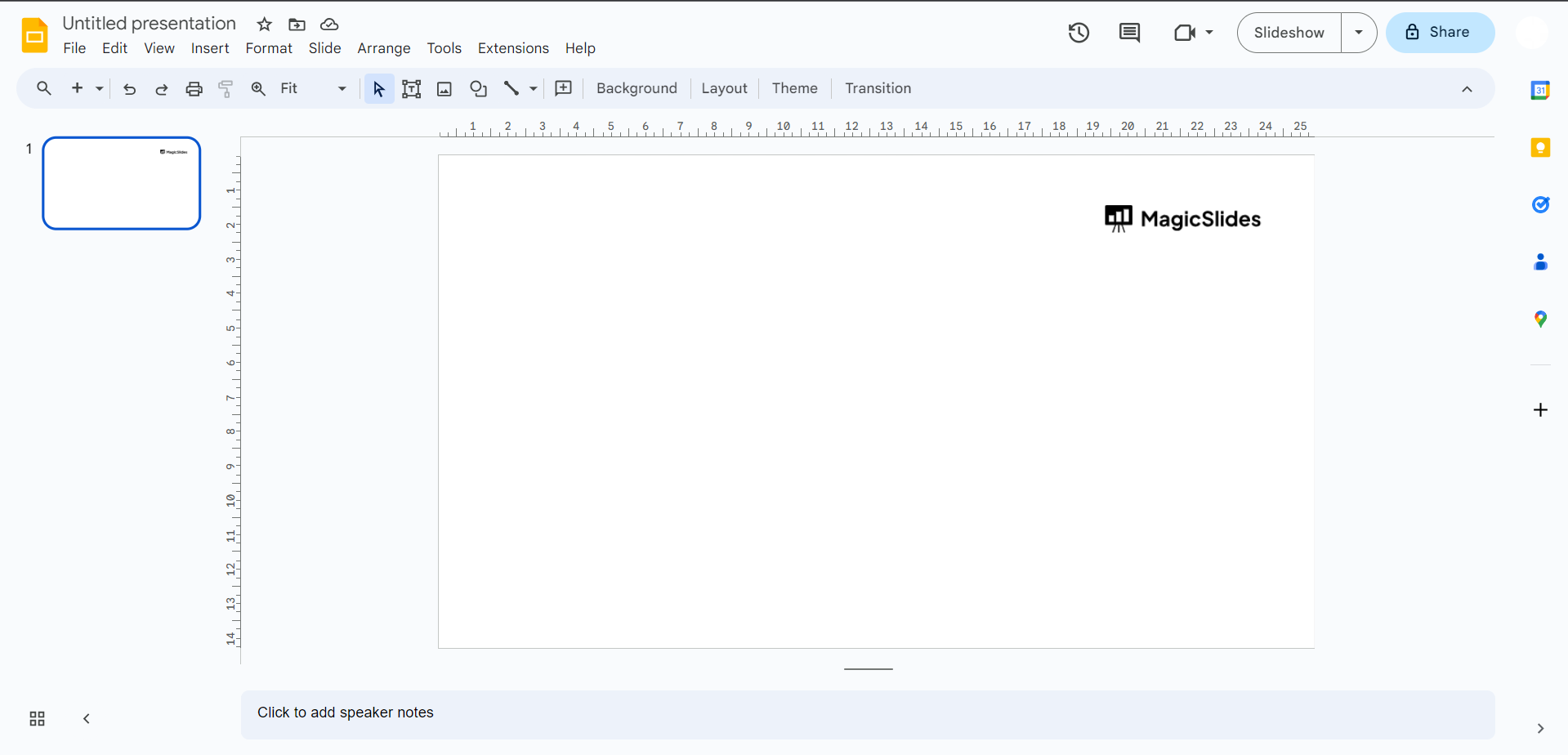Open the Help menu
1568x755 pixels.
(580, 48)
